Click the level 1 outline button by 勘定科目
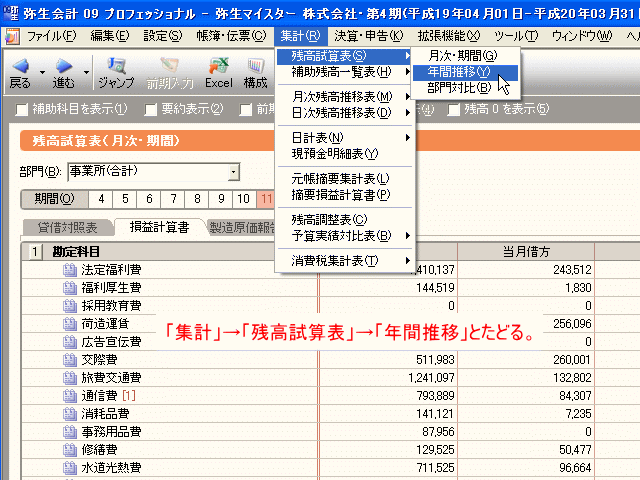640x480 pixels. point(35,252)
